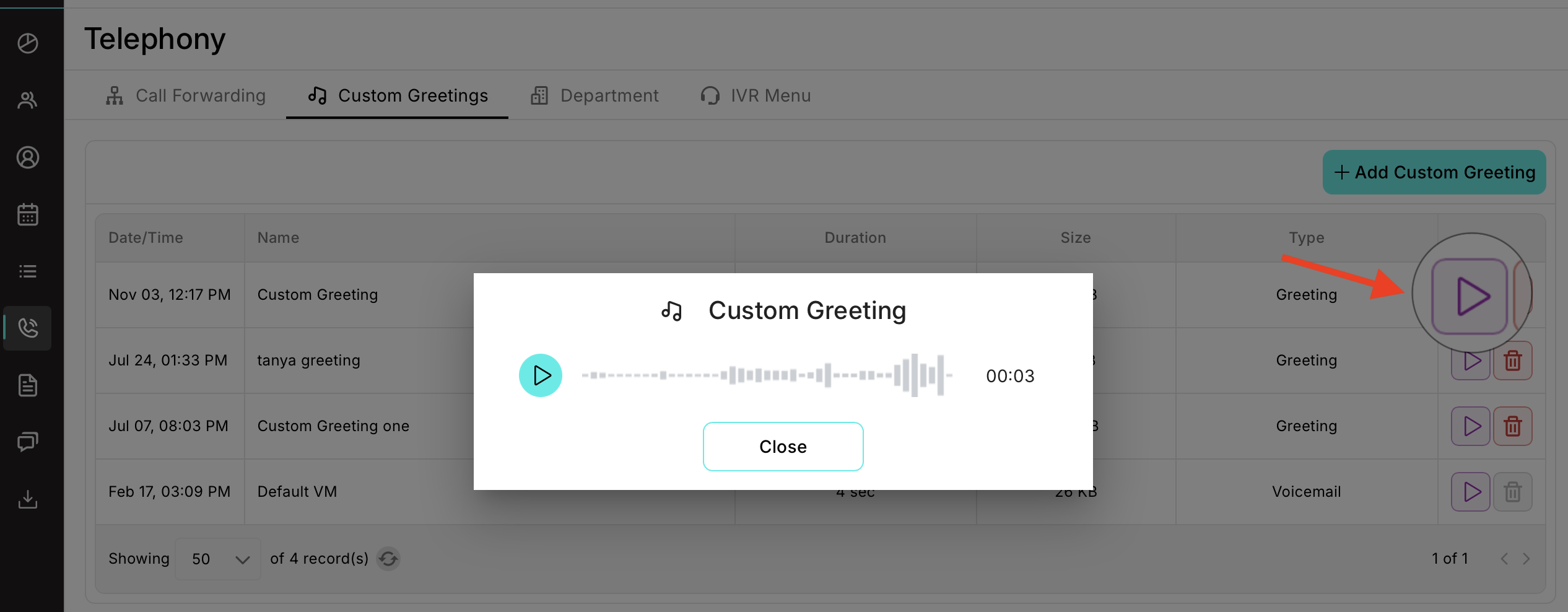Go to the IVR Menu tab

756,95
